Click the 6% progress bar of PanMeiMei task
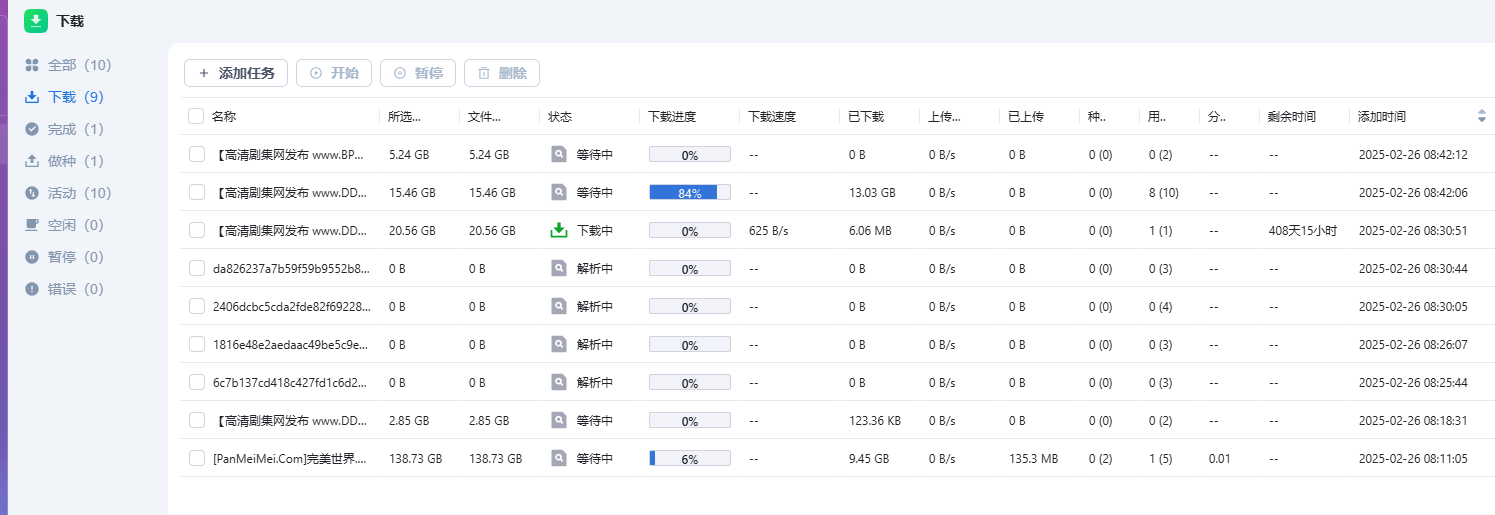Screen dimensions: 1495x515 tap(690, 458)
